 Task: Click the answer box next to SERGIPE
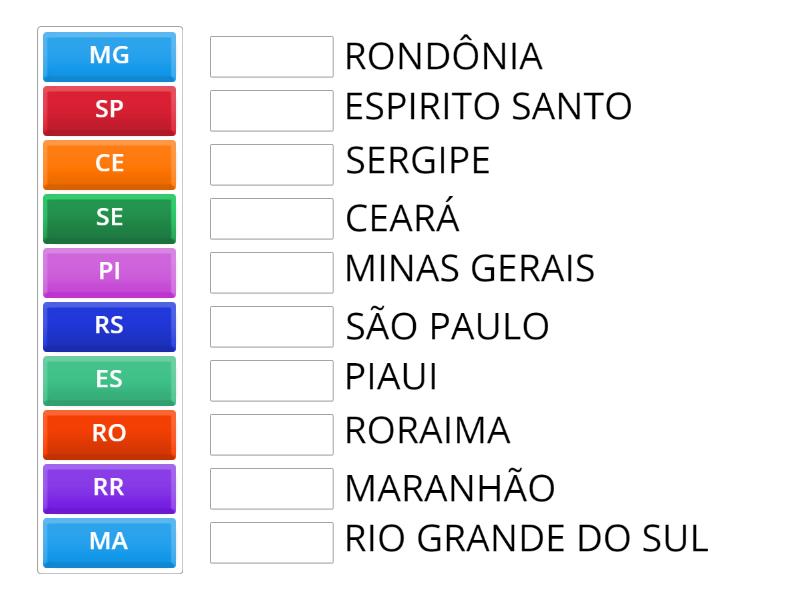tap(272, 165)
